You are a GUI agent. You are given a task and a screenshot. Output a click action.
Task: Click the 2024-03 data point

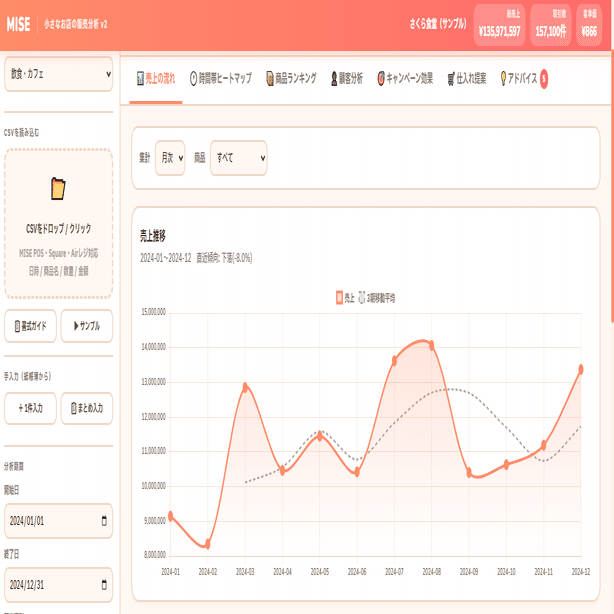[x=245, y=388]
